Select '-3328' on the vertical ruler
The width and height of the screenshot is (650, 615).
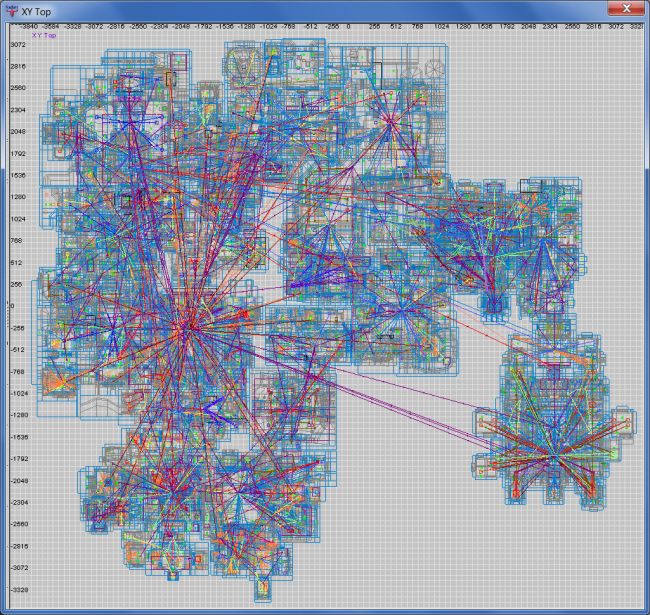point(19,590)
